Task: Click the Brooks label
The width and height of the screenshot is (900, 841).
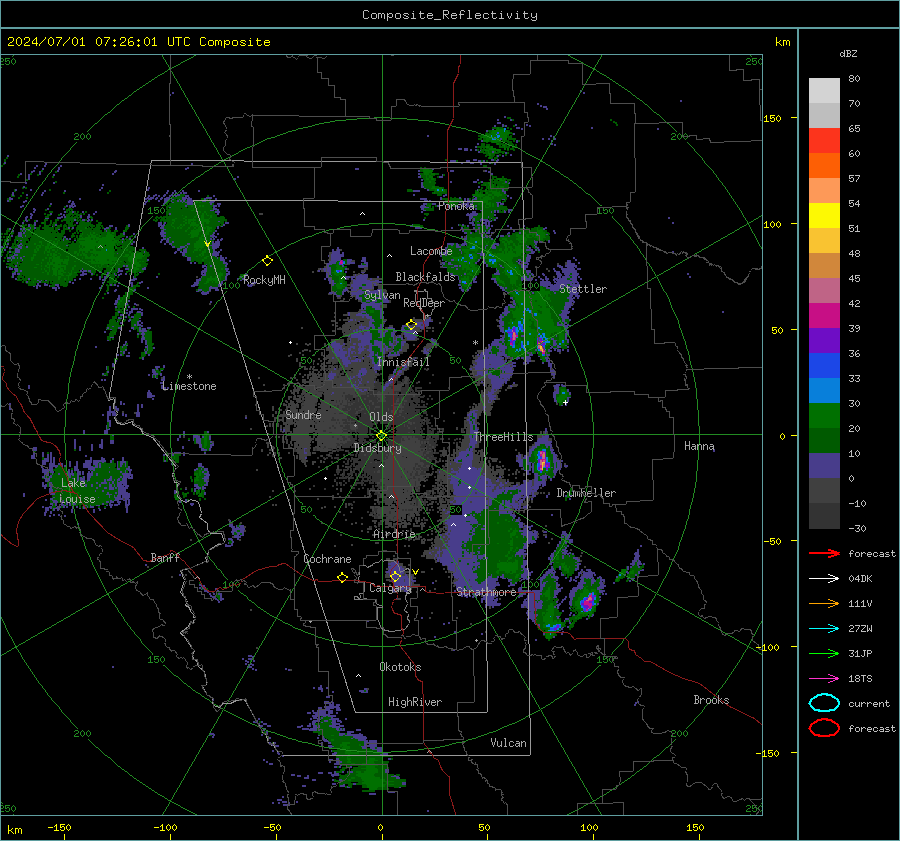Action: pyautogui.click(x=711, y=700)
